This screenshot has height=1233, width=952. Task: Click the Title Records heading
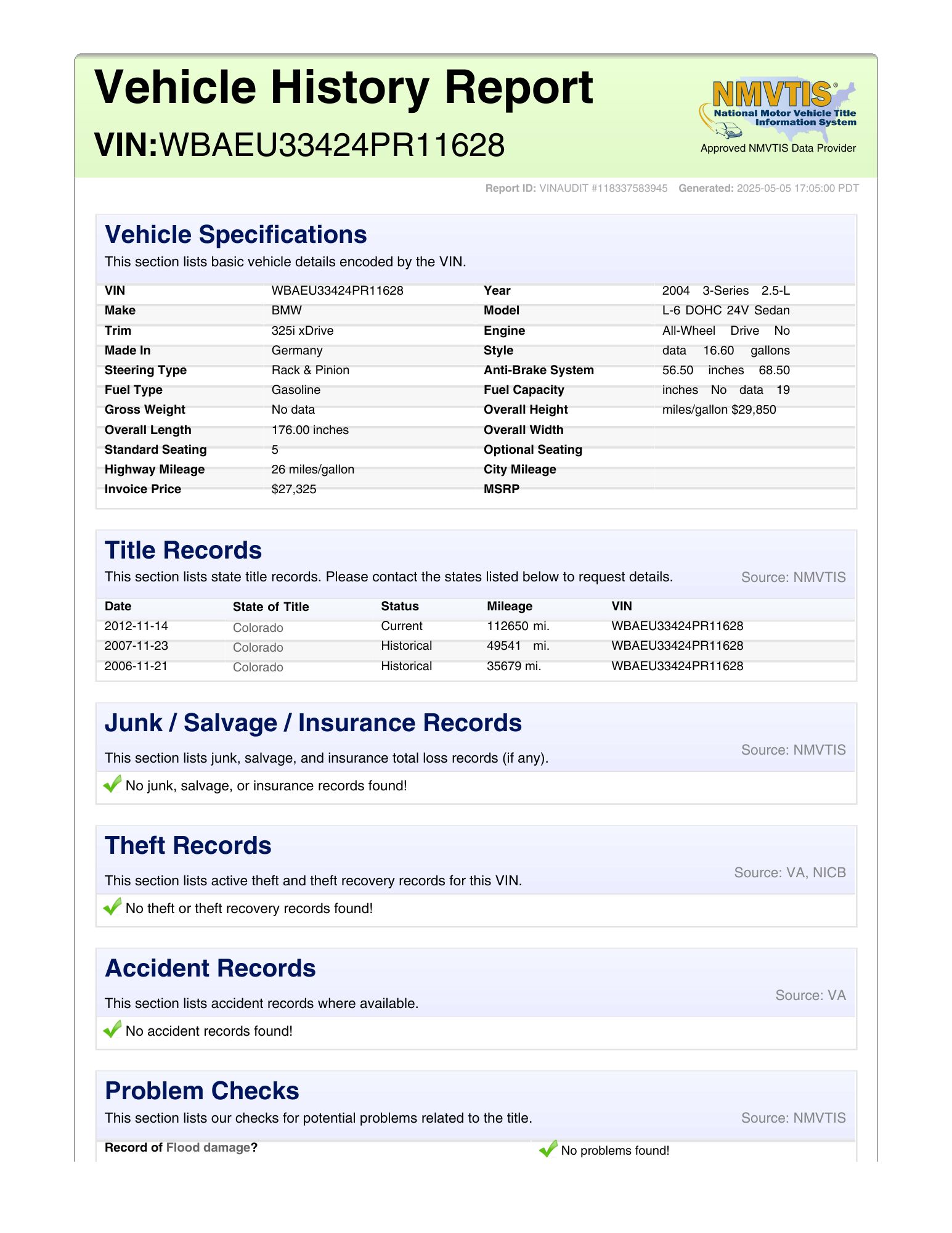coord(183,551)
